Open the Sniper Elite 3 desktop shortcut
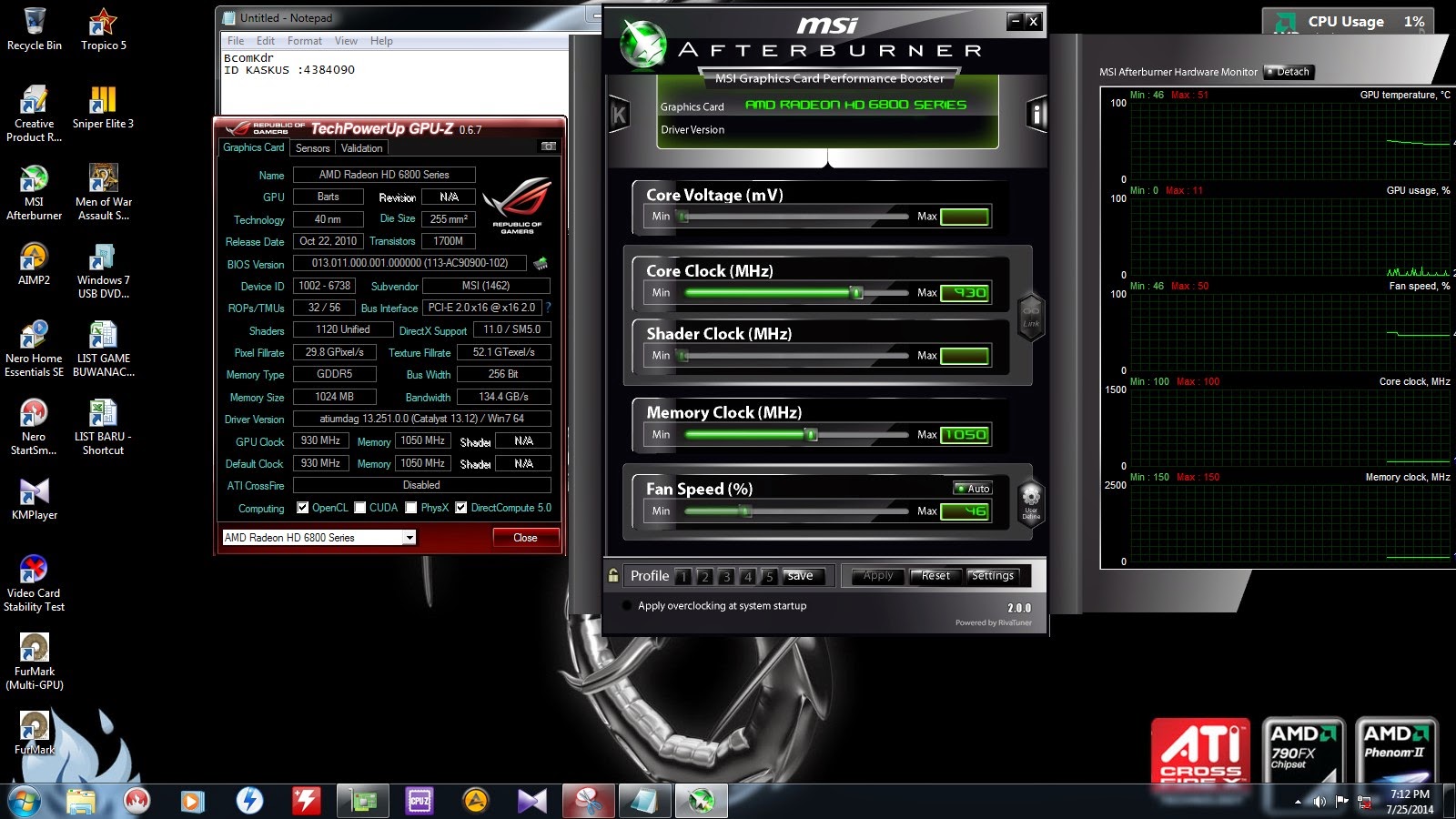Viewport: 1456px width, 819px height. 103,106
